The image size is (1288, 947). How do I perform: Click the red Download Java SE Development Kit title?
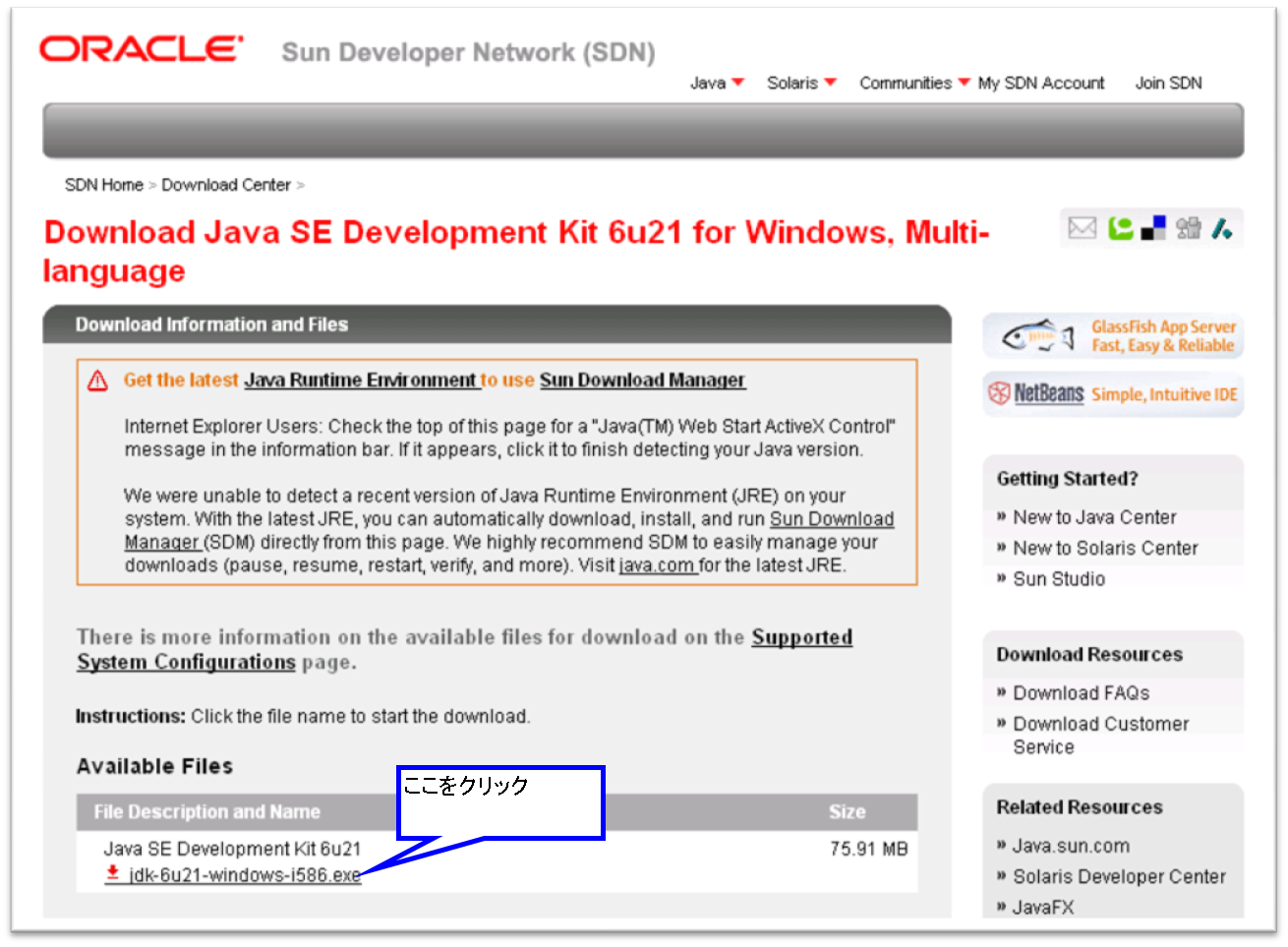(x=516, y=251)
